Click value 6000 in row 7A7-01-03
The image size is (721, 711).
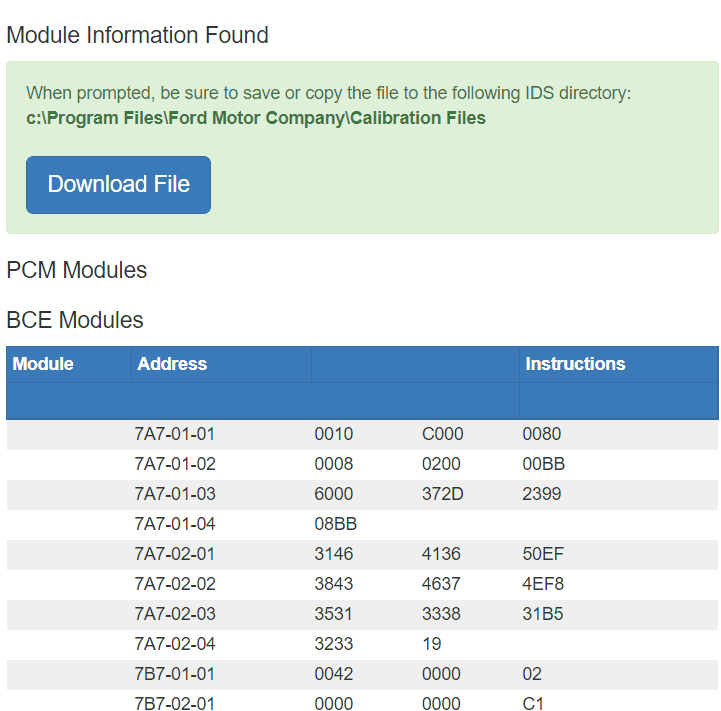pos(334,494)
